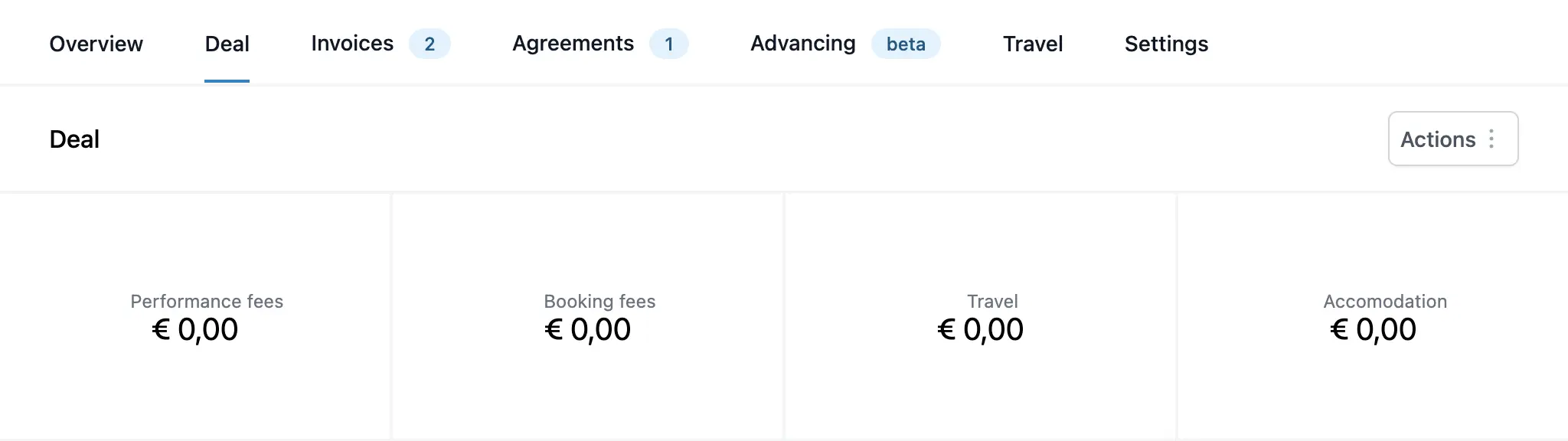Switch to the Travel tab
This screenshot has width=1568, height=441.
coord(1033,44)
